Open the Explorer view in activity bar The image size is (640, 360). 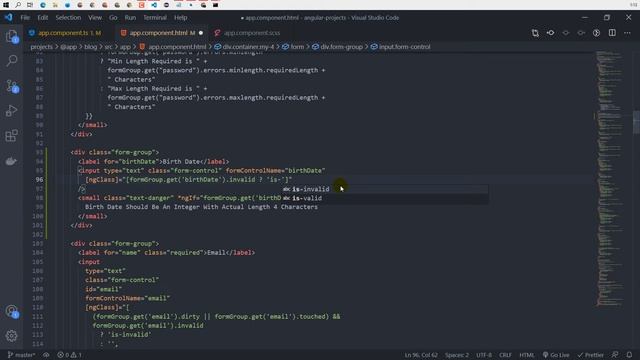[x=12, y=36]
